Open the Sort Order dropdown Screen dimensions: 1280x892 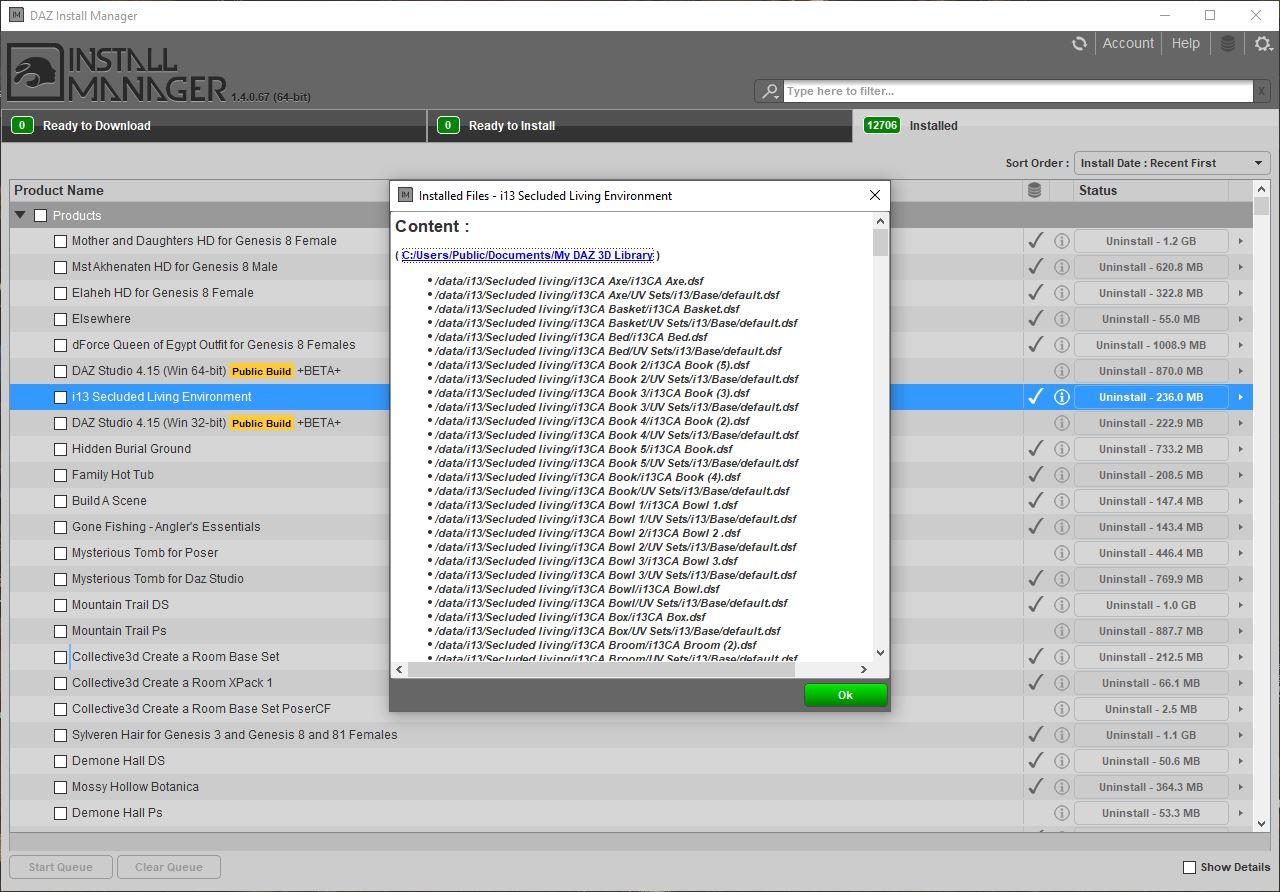coord(1172,163)
